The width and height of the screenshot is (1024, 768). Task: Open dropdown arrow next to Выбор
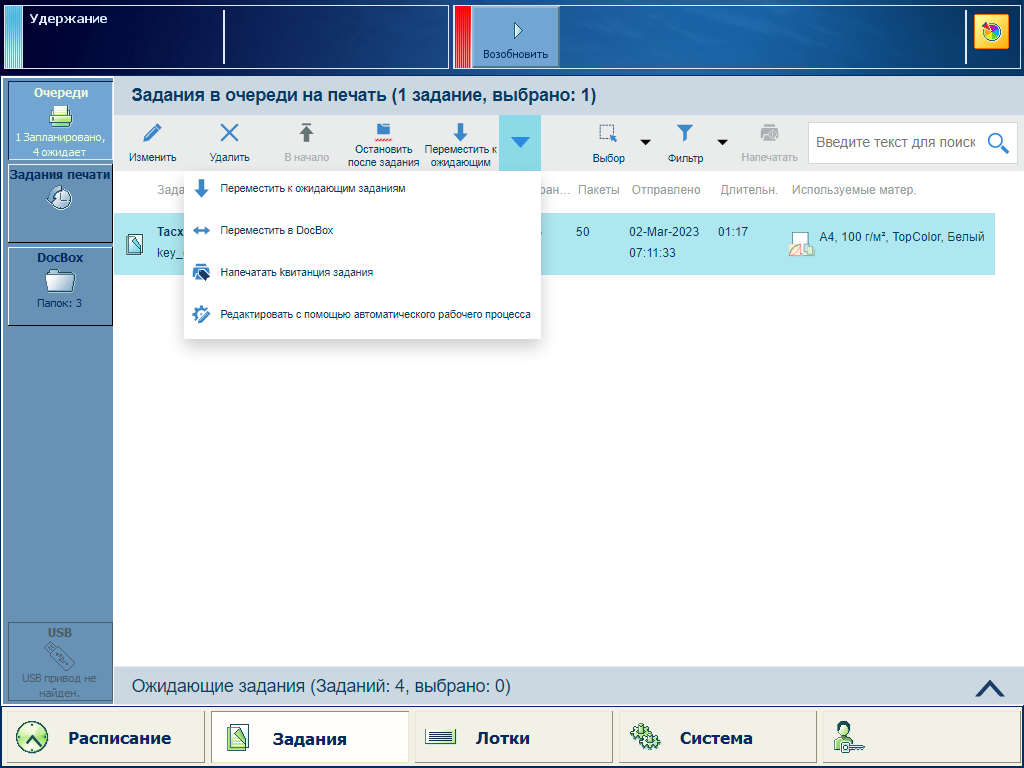coord(645,142)
